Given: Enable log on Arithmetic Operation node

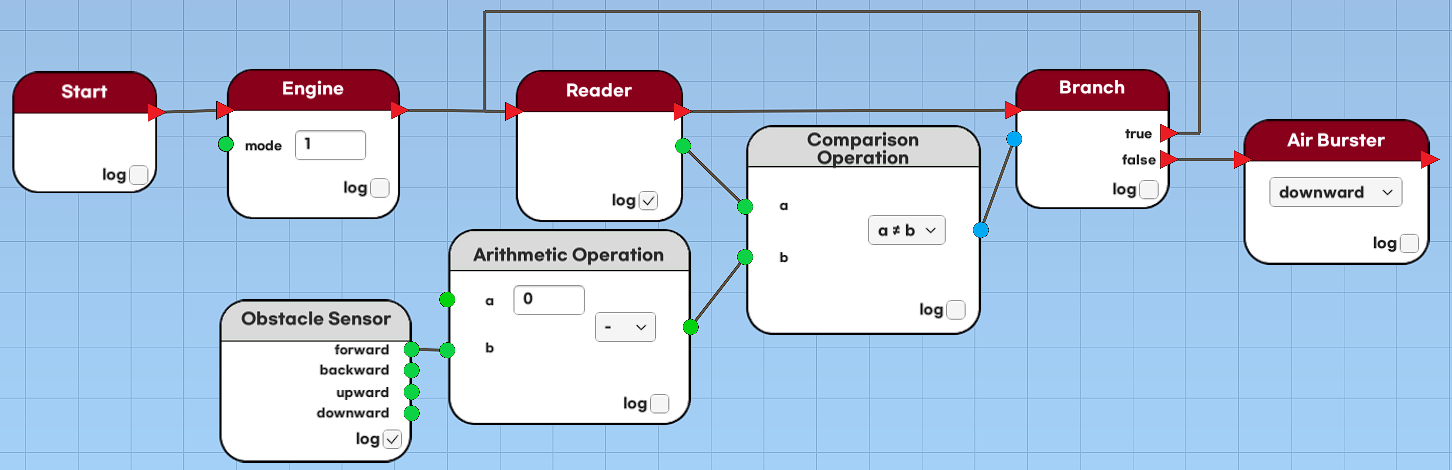Looking at the screenshot, I should (660, 404).
